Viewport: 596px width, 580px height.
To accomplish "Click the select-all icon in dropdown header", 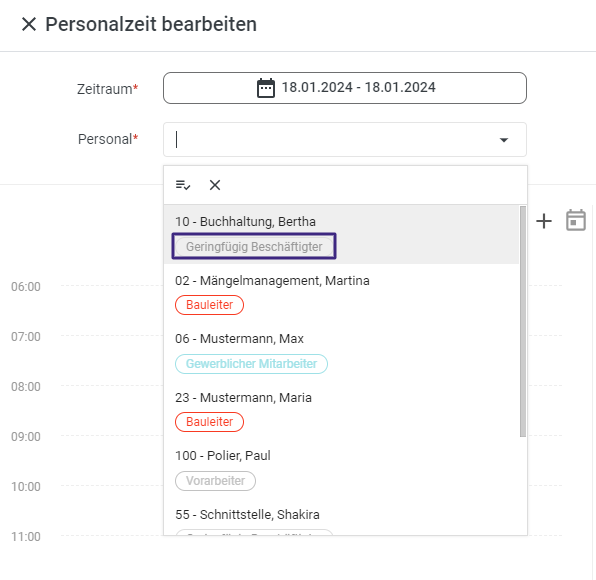I will [183, 185].
